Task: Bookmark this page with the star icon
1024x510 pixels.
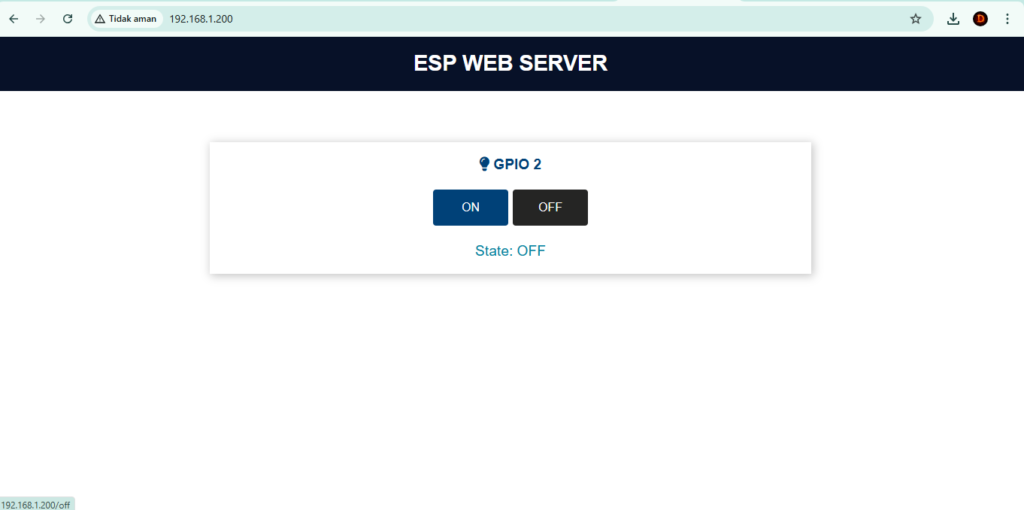Action: coord(915,19)
